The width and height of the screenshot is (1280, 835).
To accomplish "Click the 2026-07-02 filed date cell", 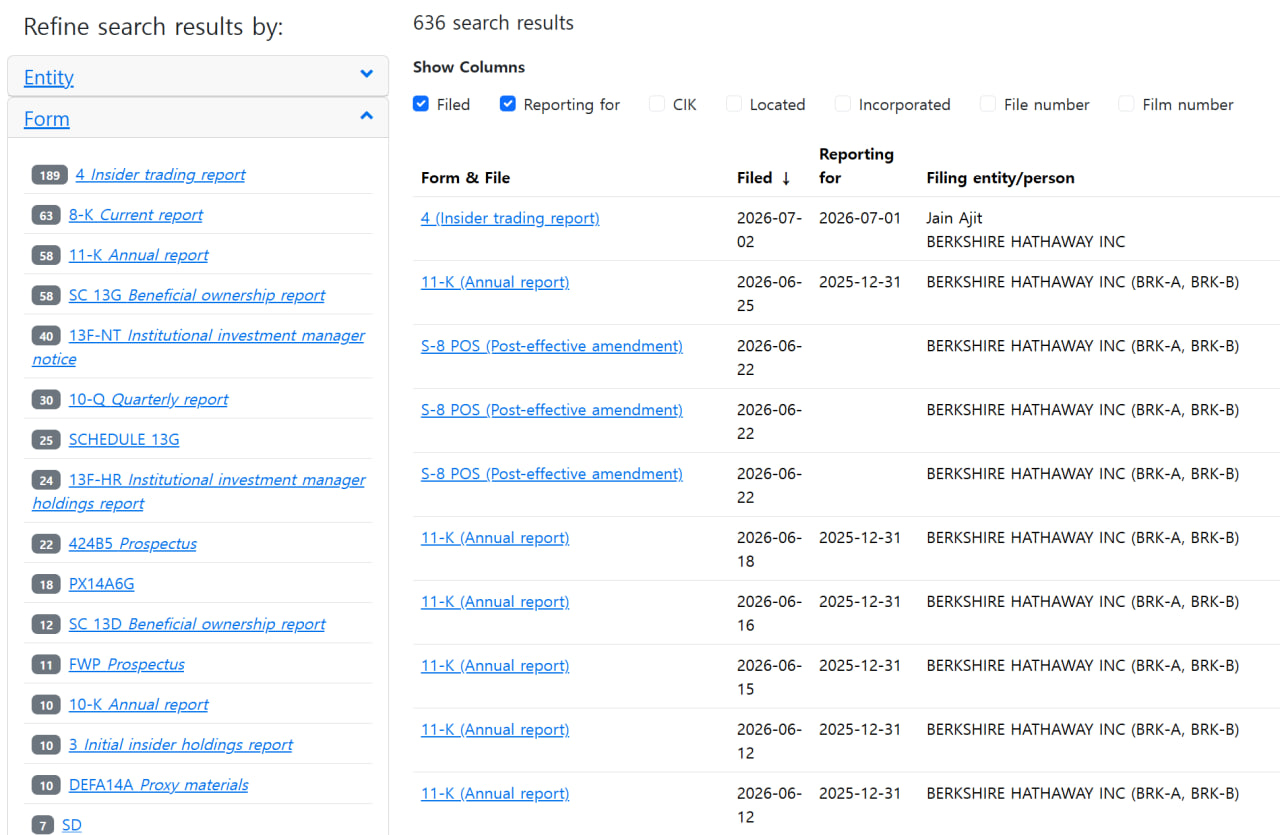I will pos(769,230).
